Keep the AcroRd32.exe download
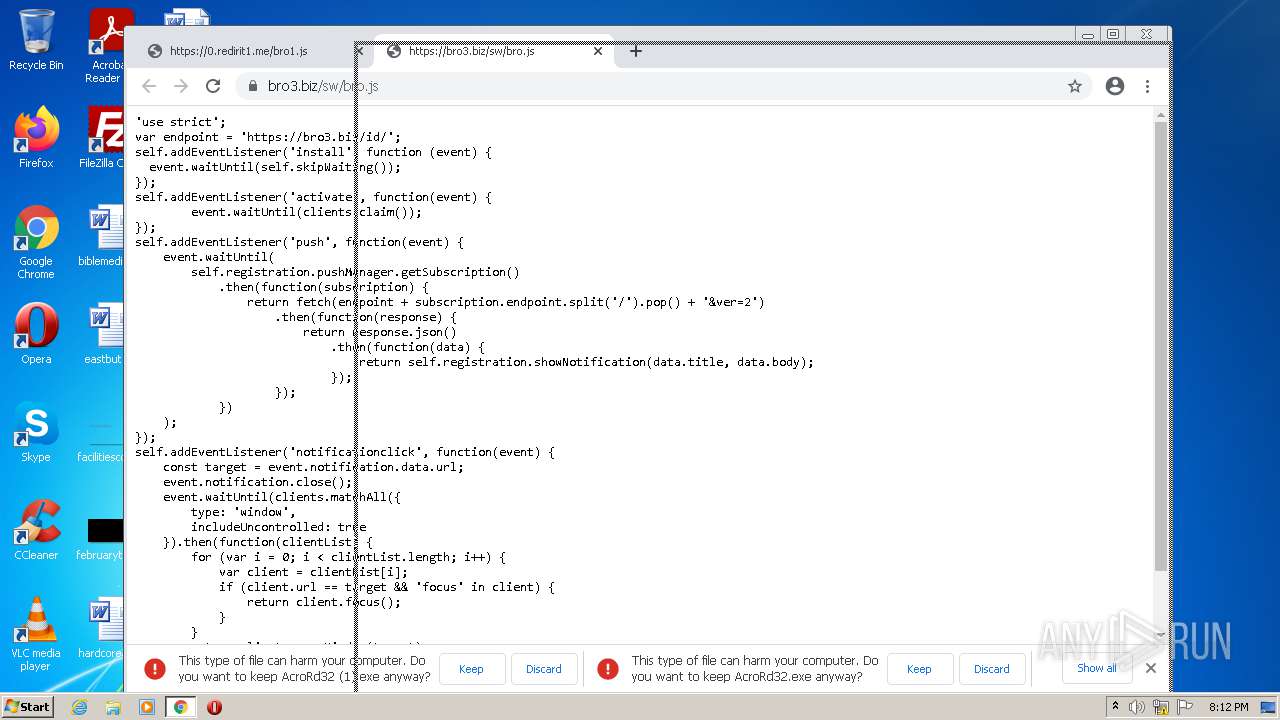Viewport: 1280px width, 720px height. click(919, 669)
